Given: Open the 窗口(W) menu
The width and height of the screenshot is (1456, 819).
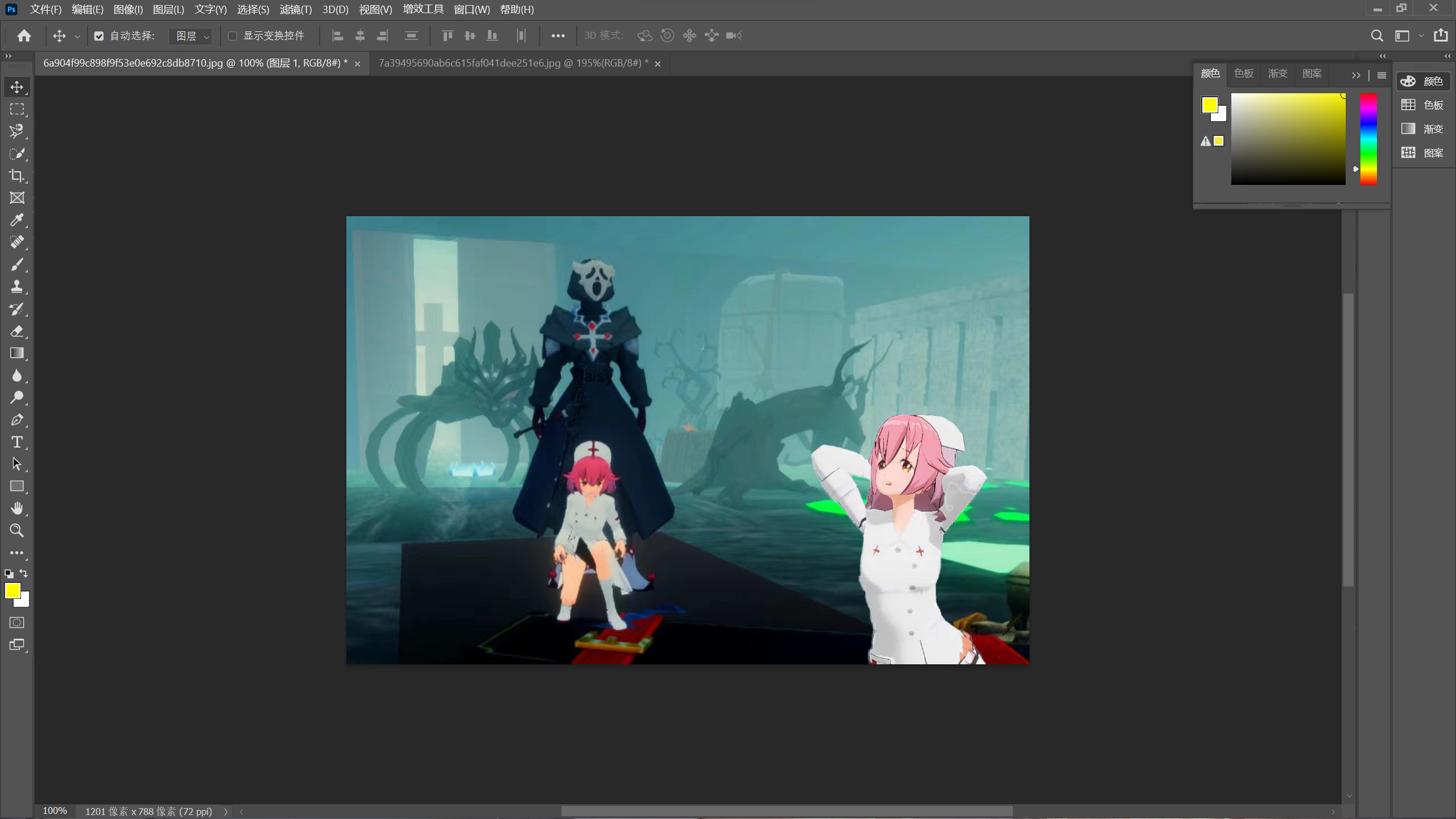Looking at the screenshot, I should 471,10.
